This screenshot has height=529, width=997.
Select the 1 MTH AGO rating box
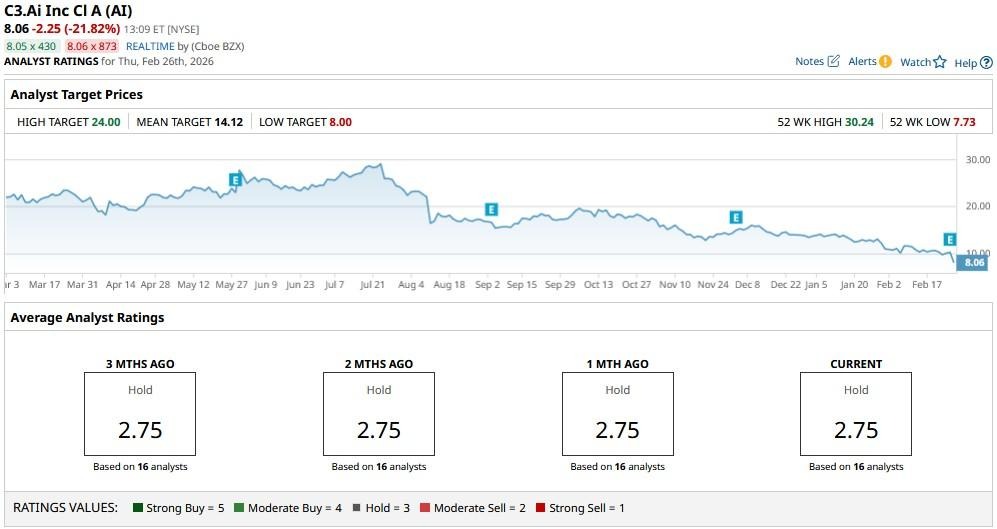click(617, 414)
